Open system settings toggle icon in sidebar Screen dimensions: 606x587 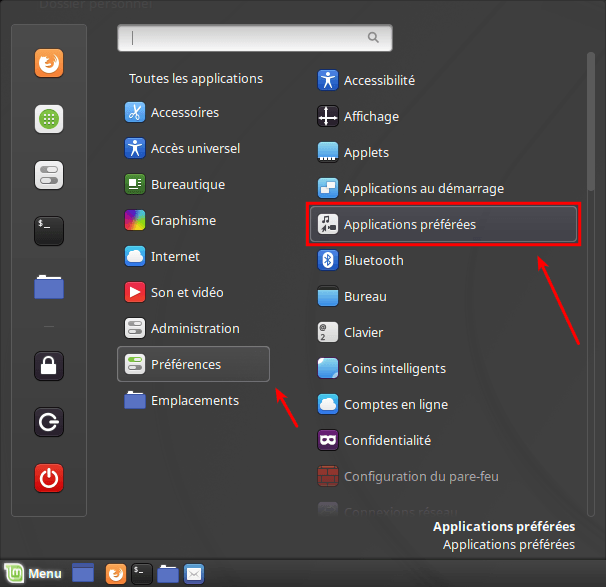pos(49,175)
